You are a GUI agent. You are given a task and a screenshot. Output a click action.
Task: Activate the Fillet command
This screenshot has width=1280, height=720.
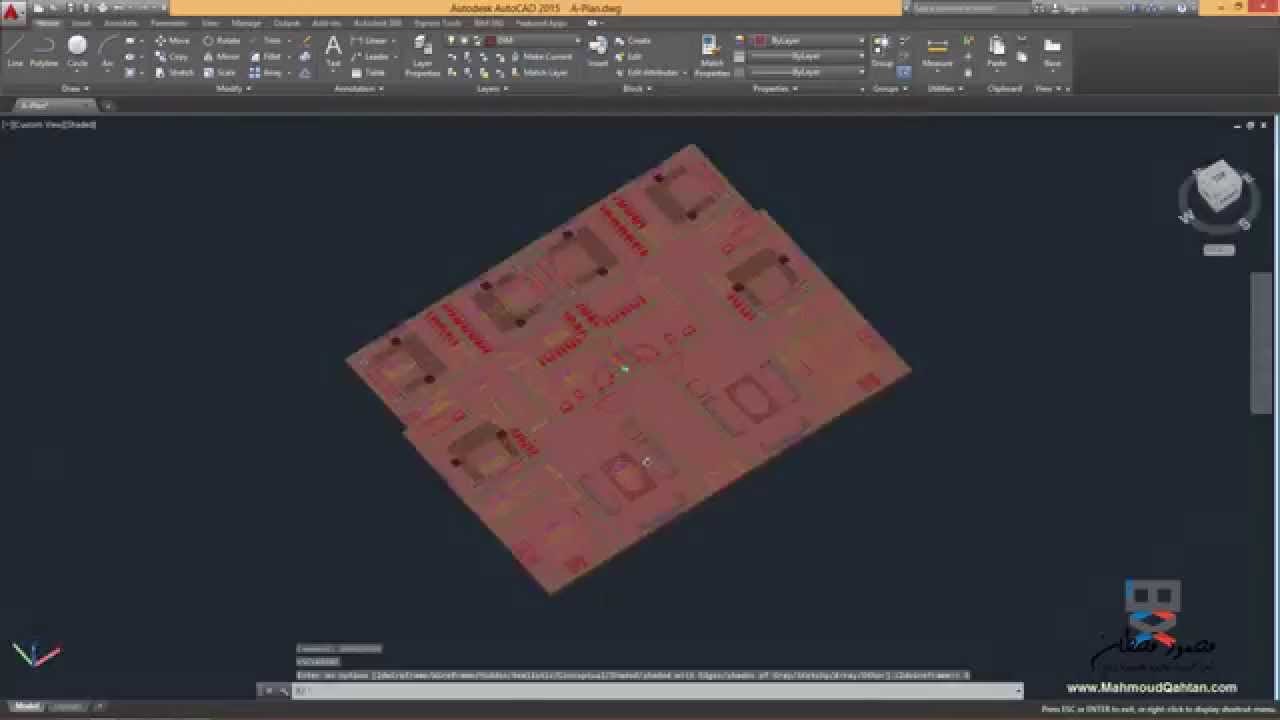(x=266, y=57)
